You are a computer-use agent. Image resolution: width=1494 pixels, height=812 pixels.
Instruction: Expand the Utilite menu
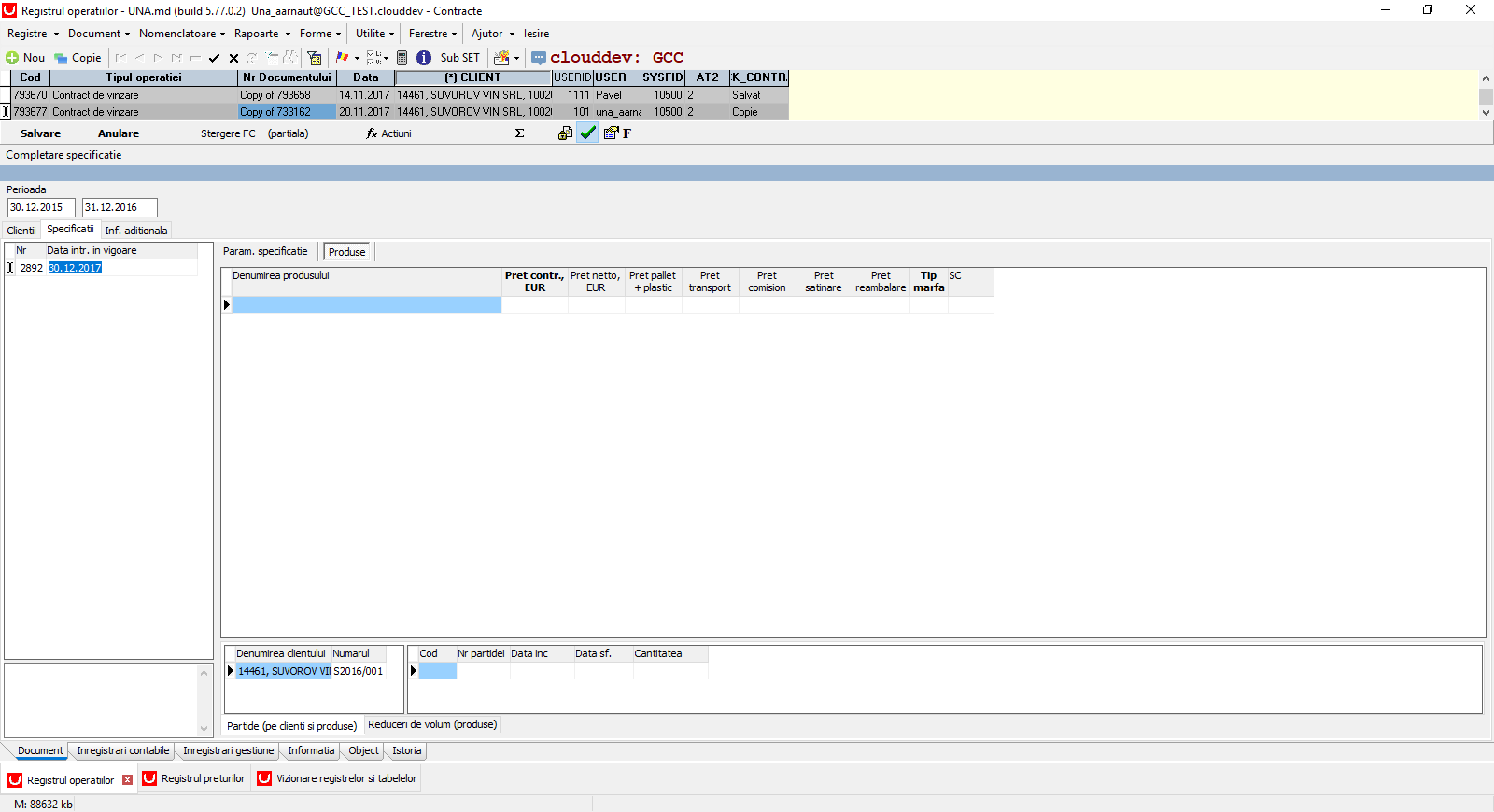click(374, 34)
